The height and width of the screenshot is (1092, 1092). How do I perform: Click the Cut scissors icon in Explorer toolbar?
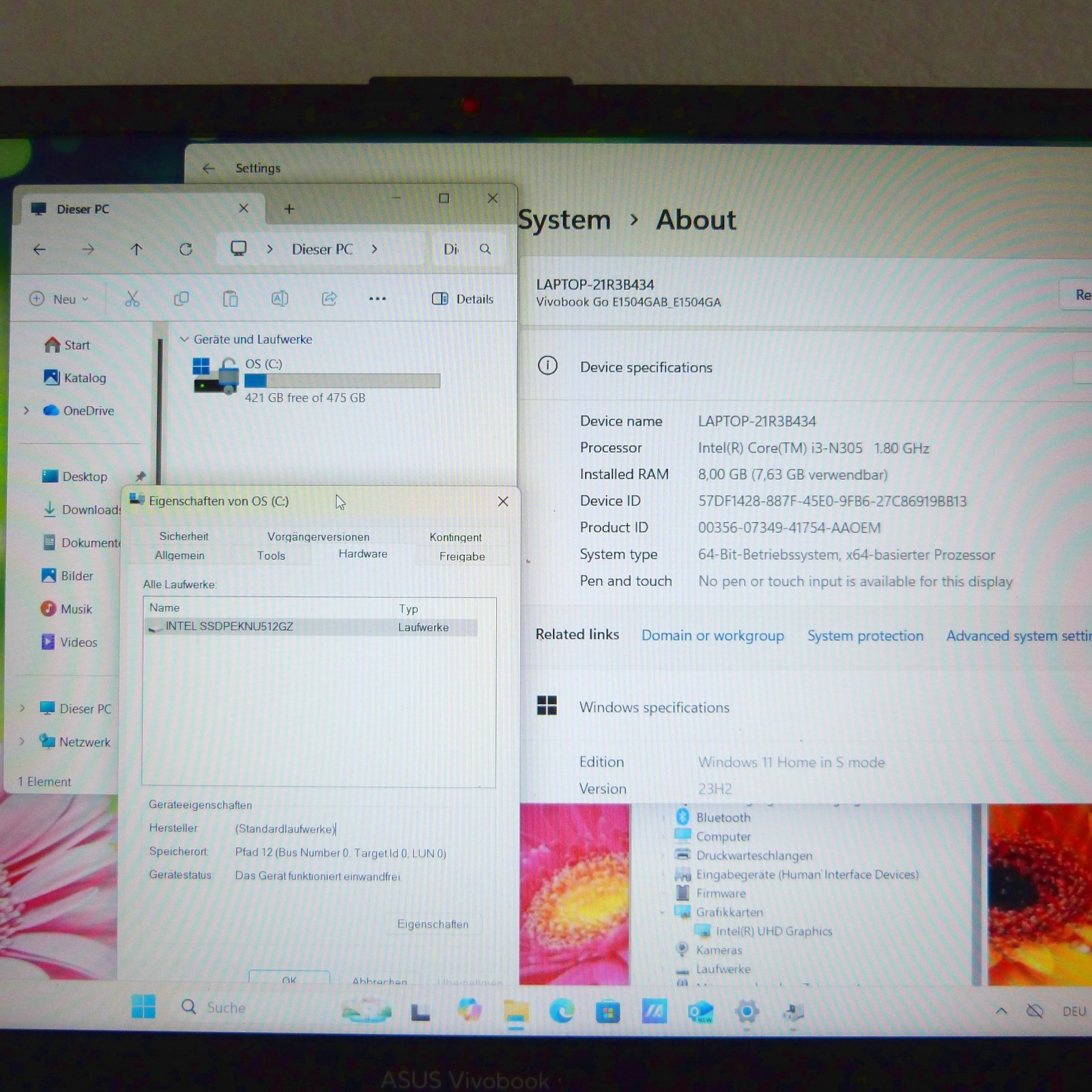click(132, 298)
